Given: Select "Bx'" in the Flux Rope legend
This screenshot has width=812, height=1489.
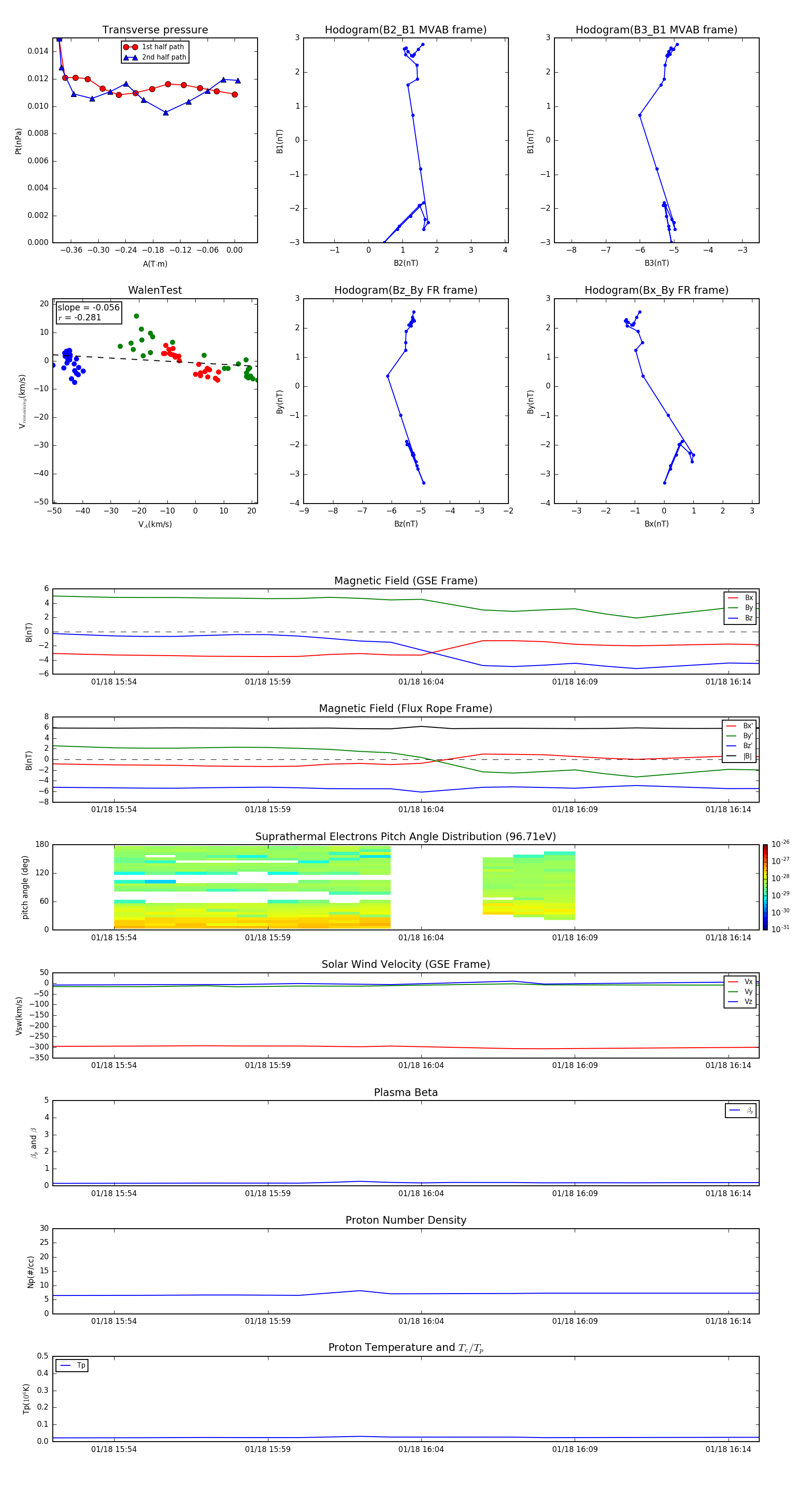Looking at the screenshot, I should pyautogui.click(x=739, y=726).
